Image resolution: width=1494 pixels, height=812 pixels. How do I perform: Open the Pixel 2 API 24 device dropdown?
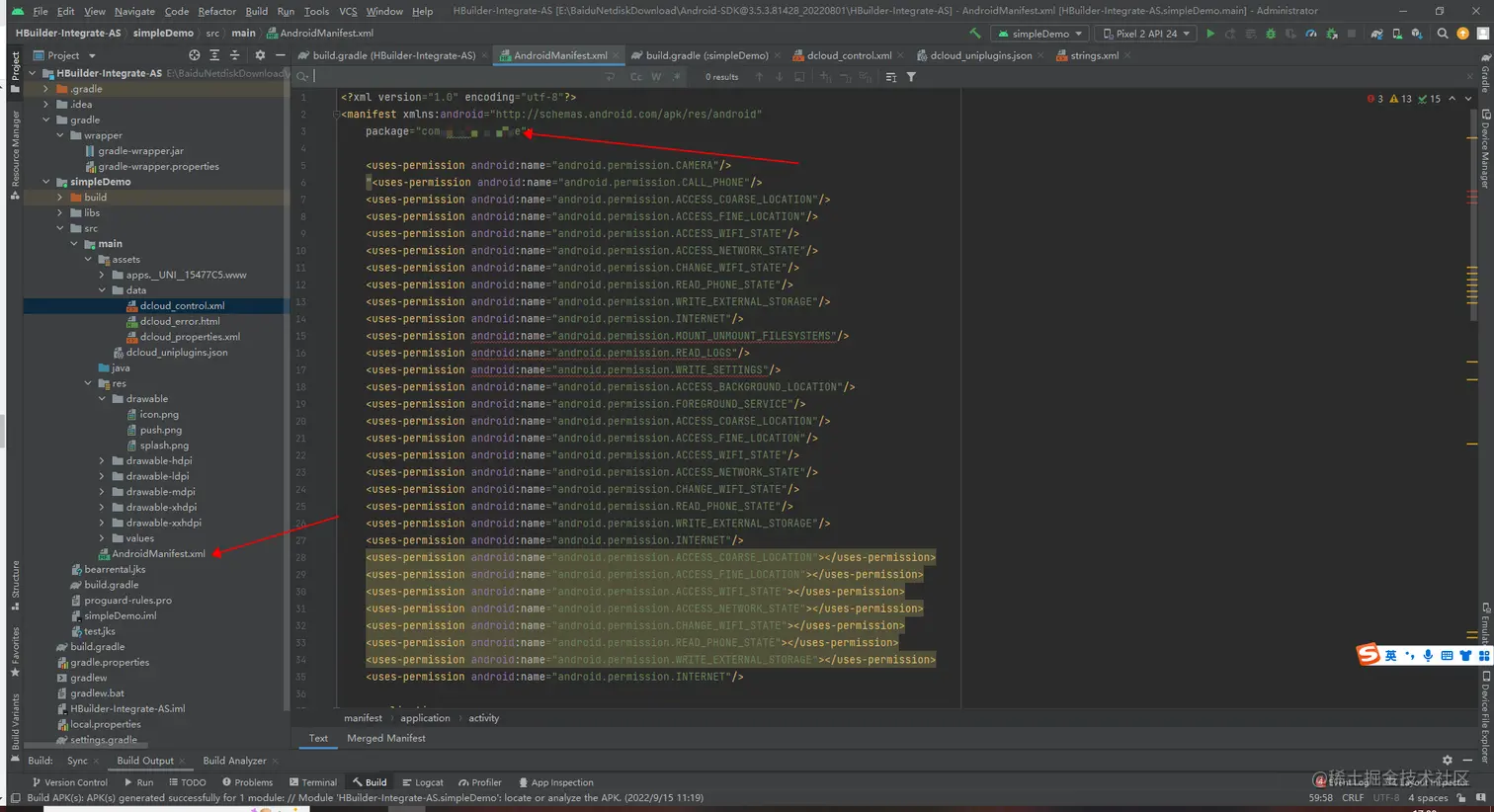1146,34
